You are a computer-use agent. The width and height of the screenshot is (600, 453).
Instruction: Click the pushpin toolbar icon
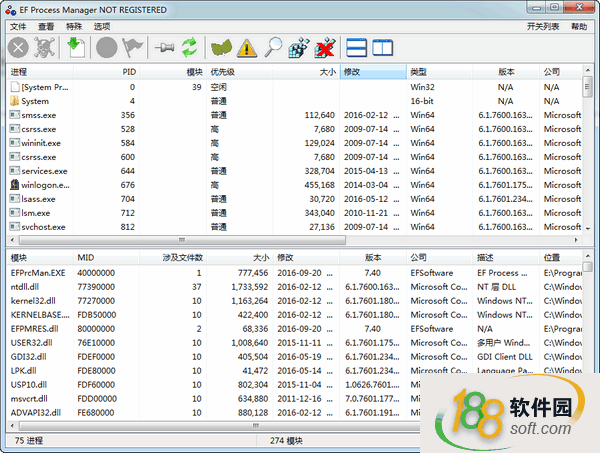pos(162,47)
